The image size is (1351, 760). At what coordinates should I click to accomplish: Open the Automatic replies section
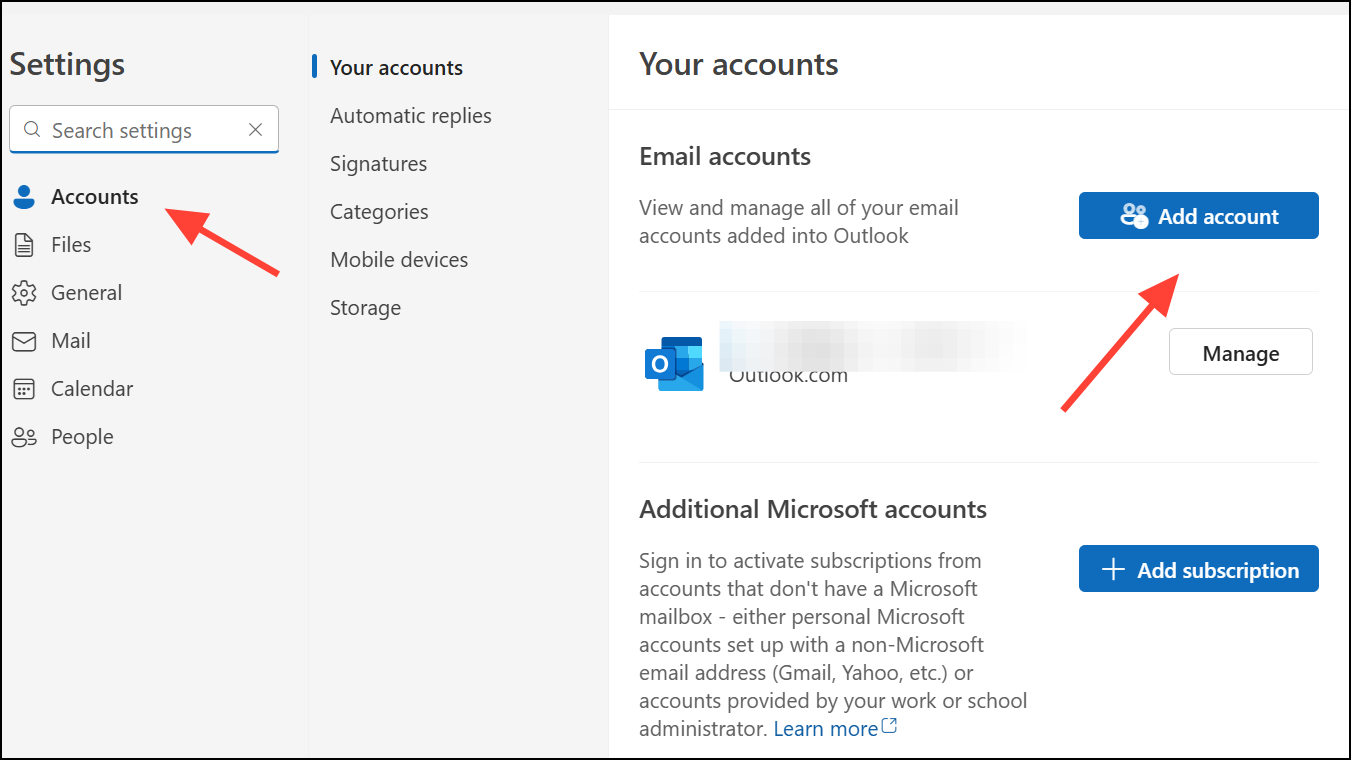click(x=410, y=116)
